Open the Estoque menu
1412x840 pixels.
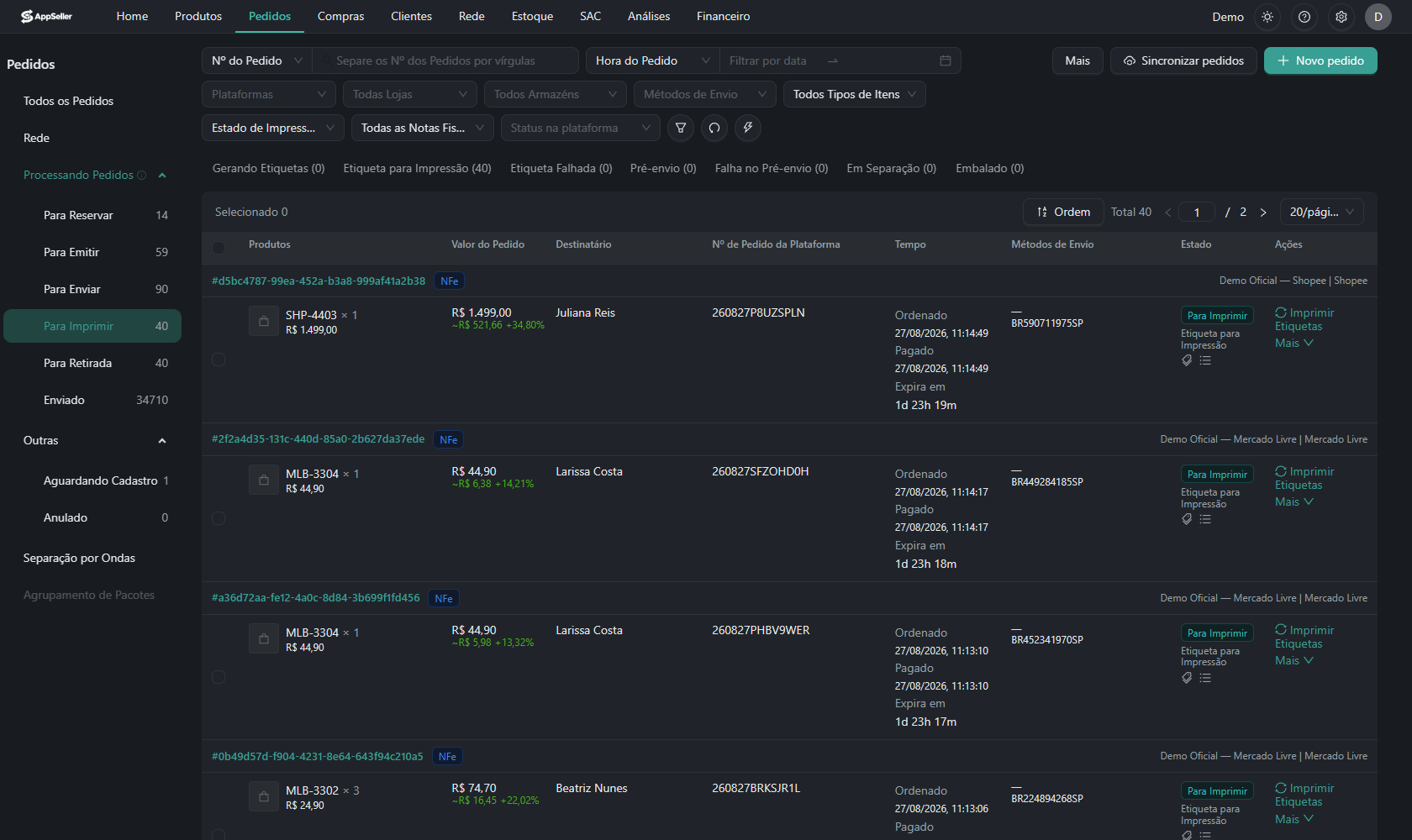[533, 16]
